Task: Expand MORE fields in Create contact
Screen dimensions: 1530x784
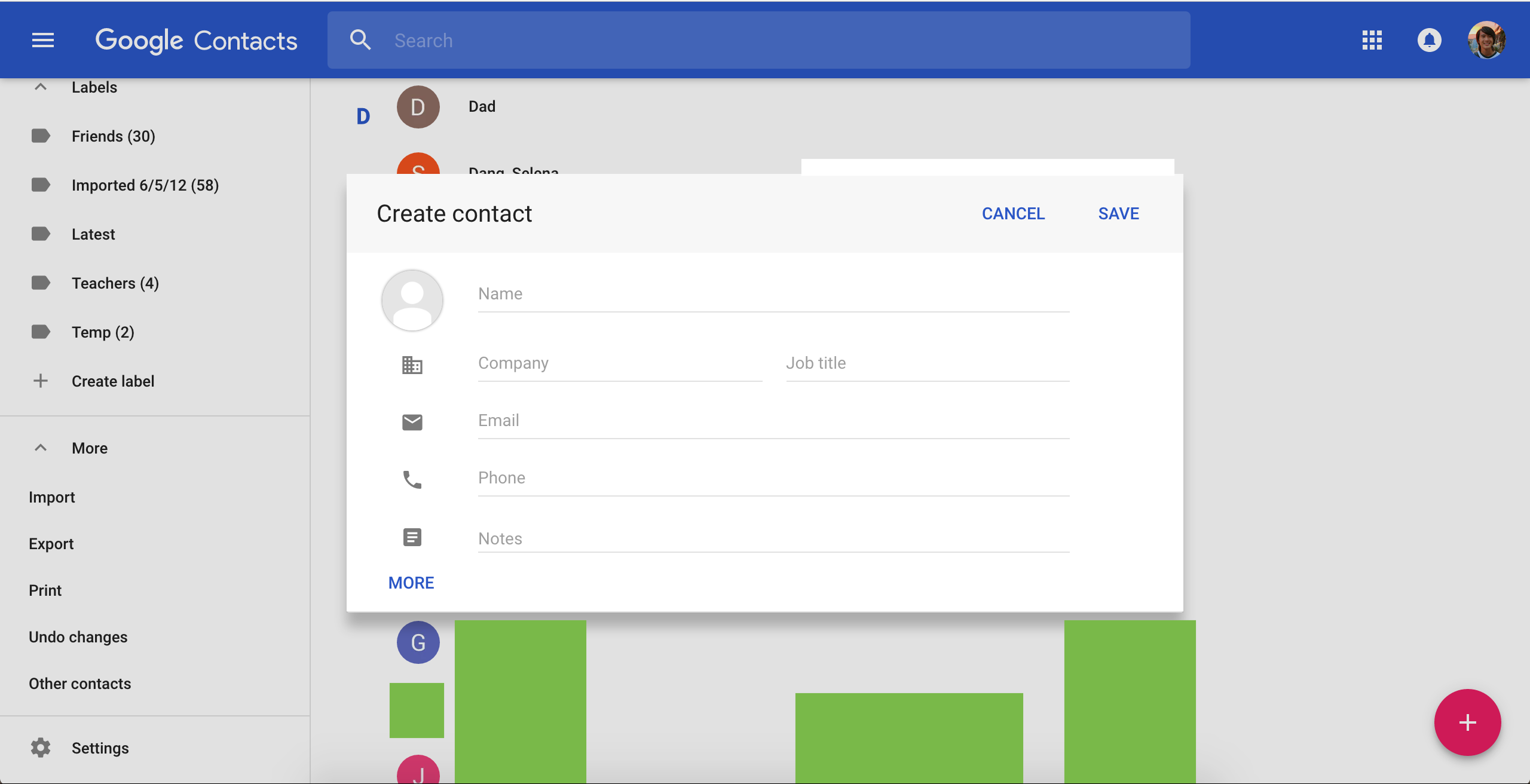Action: click(x=411, y=582)
